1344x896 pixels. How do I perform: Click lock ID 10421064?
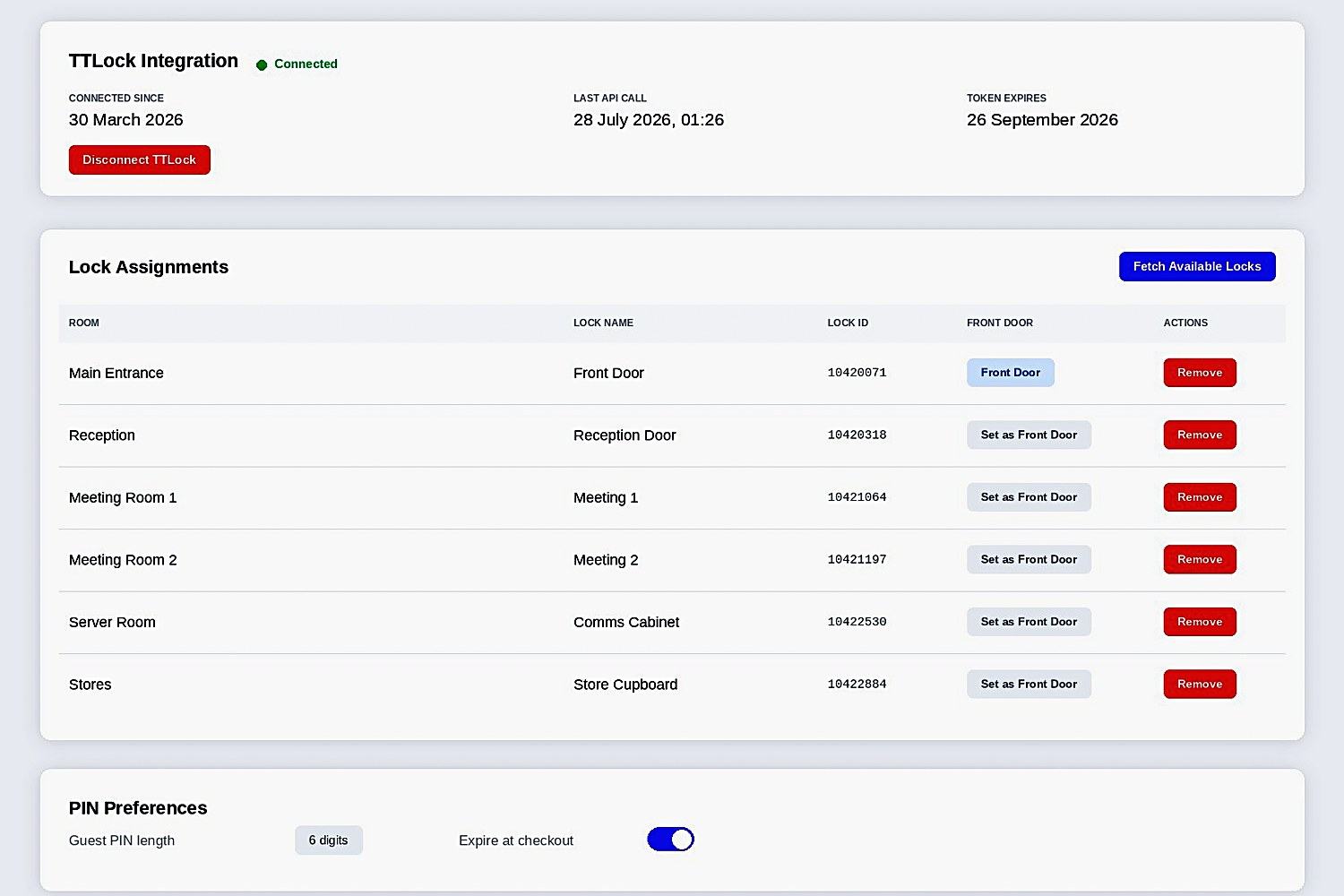point(857,497)
